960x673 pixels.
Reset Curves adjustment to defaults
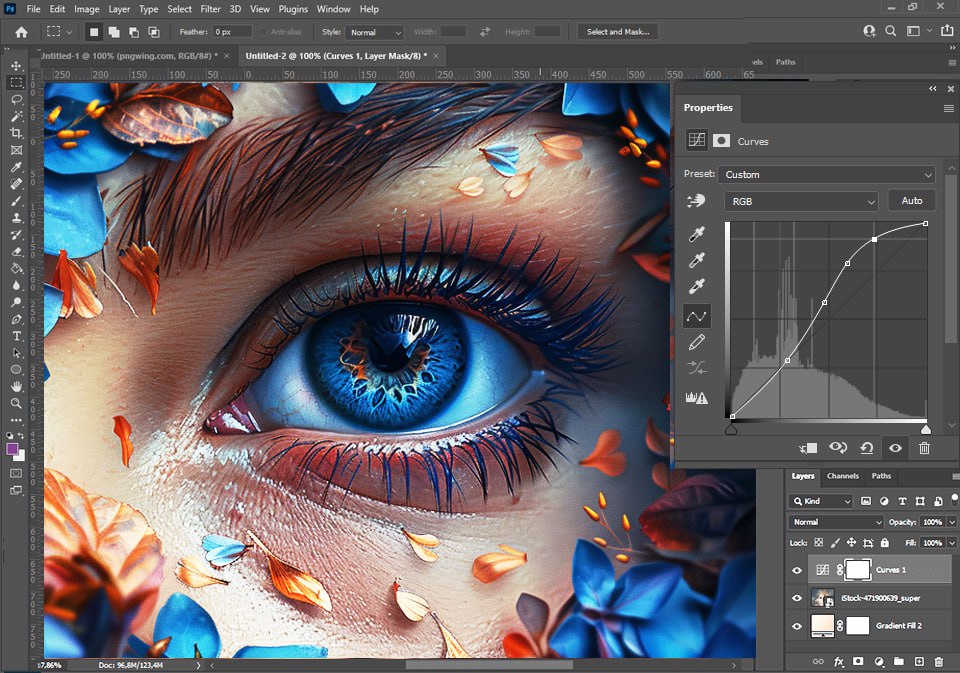(x=866, y=449)
